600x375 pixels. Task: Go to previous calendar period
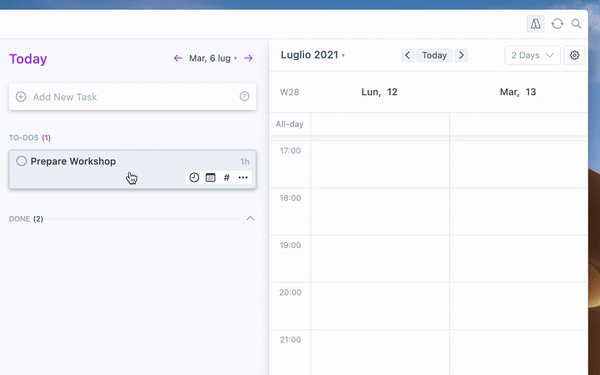408,55
